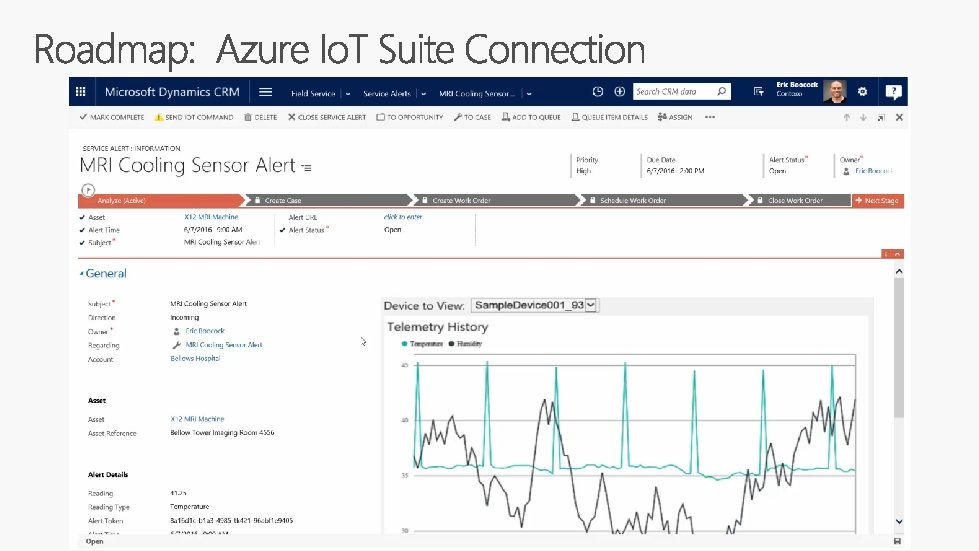Click the hamburger navigation menu icon
This screenshot has height=551, width=979.
[x=265, y=92]
